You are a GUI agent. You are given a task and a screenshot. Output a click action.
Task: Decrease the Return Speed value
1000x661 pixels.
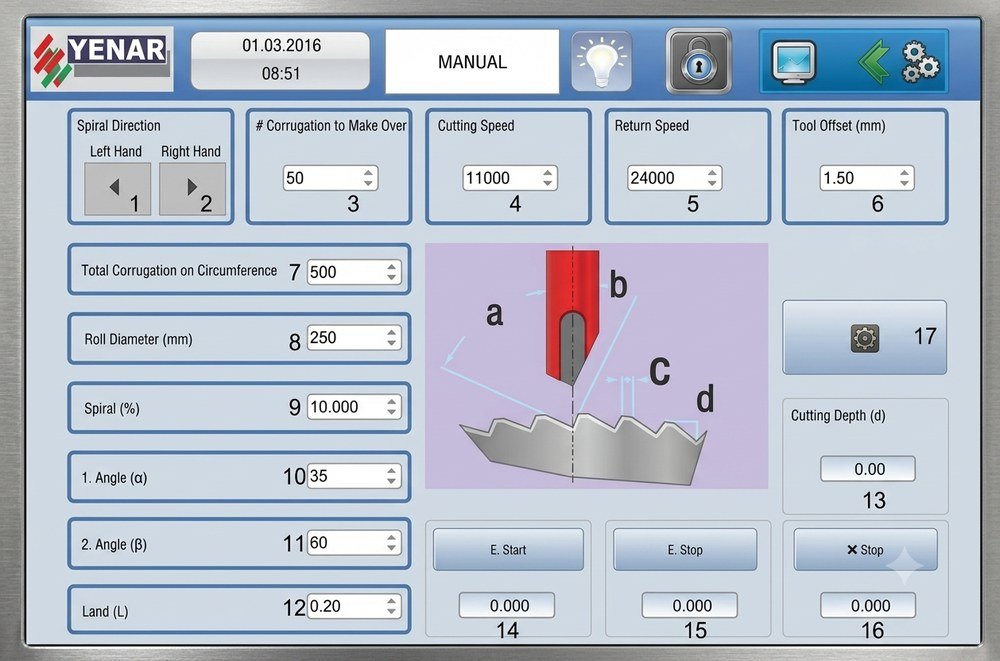coord(713,183)
